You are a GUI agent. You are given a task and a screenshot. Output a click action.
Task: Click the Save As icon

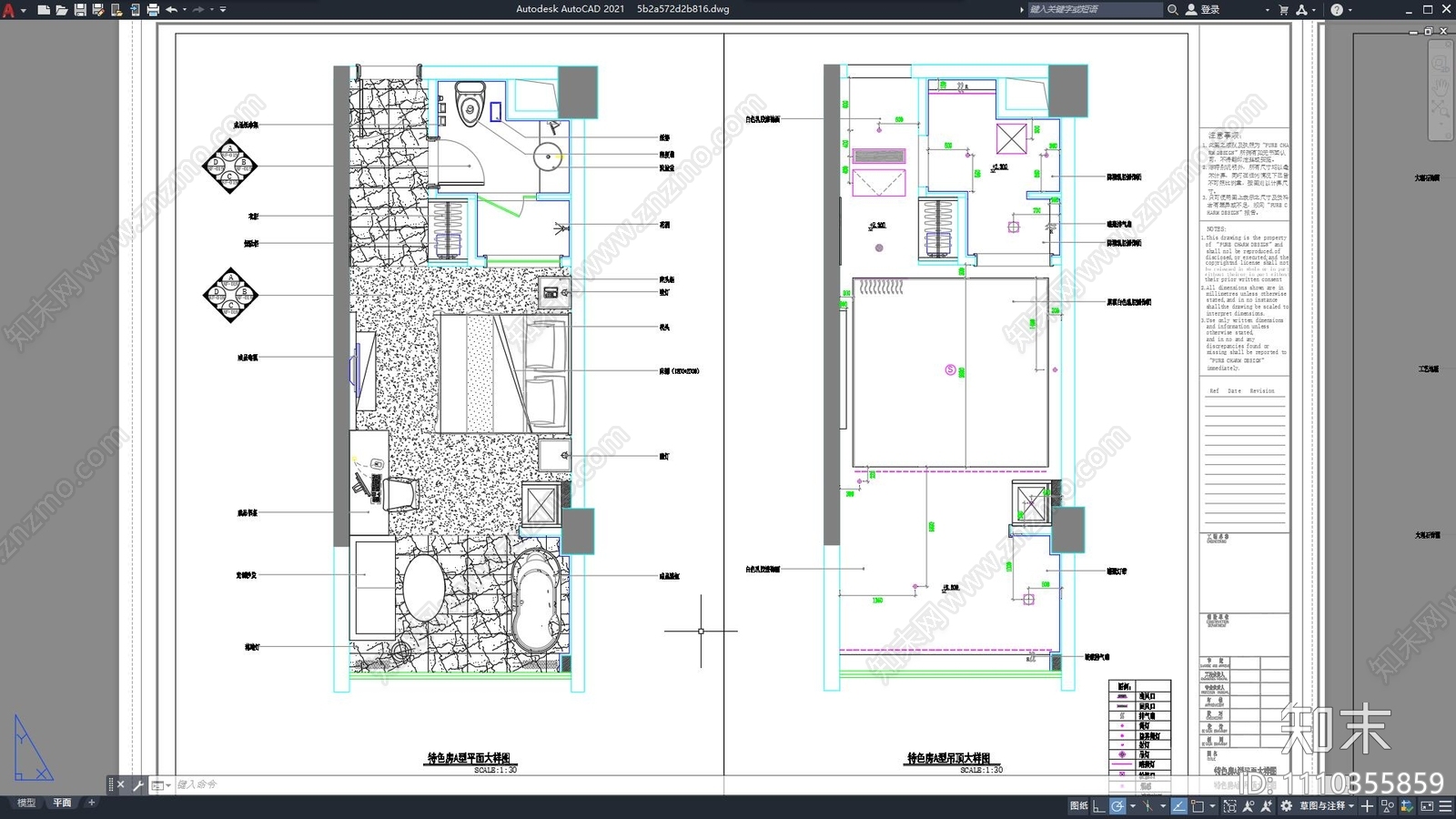pos(98,9)
